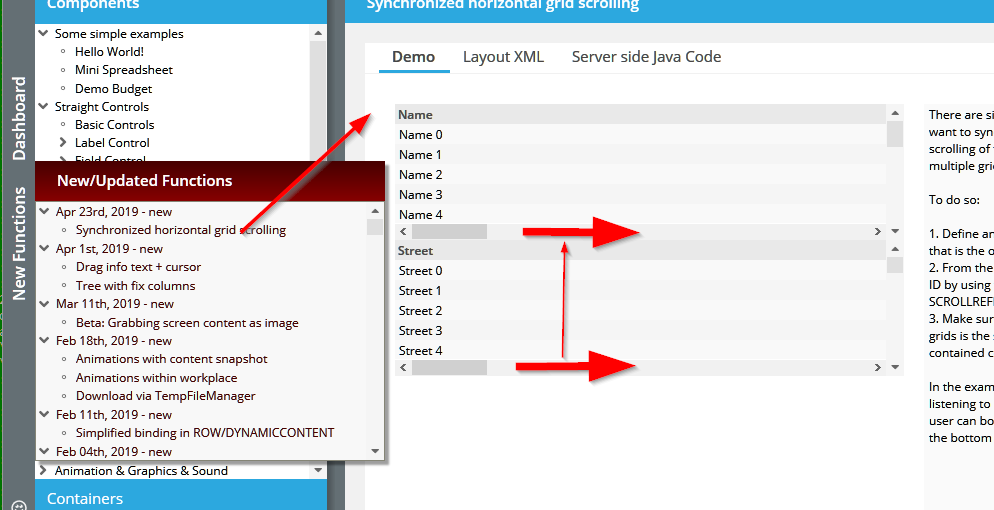Image resolution: width=994 pixels, height=510 pixels.
Task: Click up scroll arrow of New/Updated Functions list
Action: pos(375,212)
